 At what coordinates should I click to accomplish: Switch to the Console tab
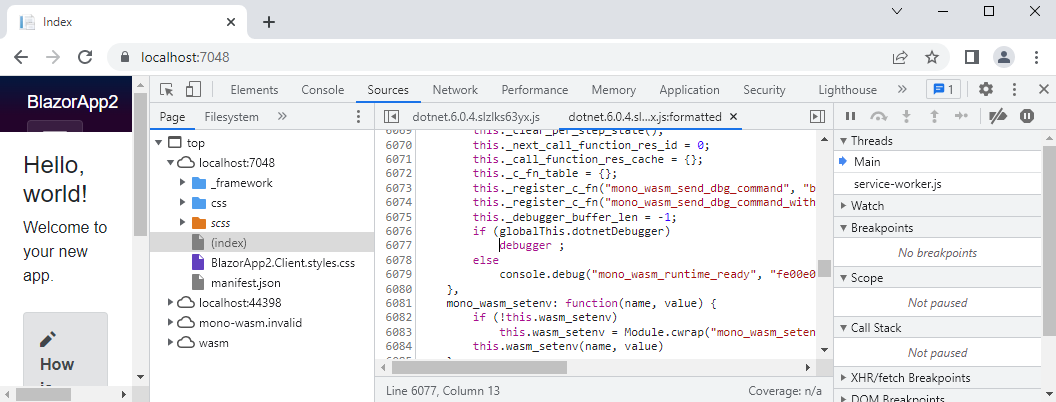point(323,90)
